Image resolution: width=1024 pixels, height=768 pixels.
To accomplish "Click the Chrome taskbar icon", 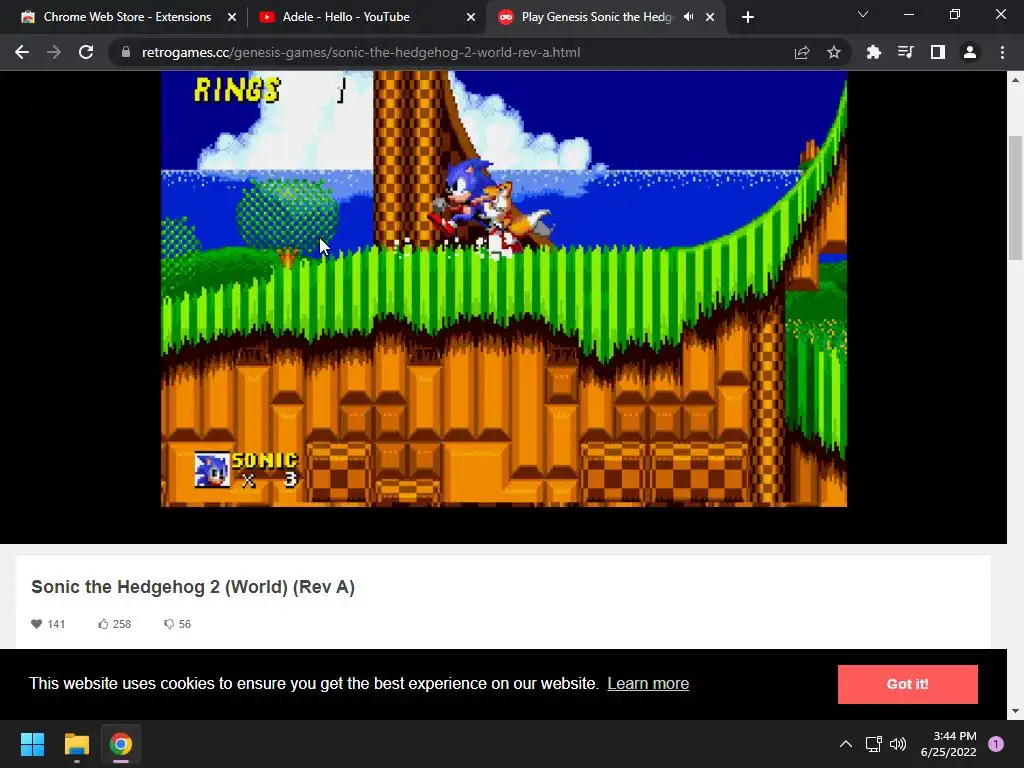I will click(x=120, y=744).
